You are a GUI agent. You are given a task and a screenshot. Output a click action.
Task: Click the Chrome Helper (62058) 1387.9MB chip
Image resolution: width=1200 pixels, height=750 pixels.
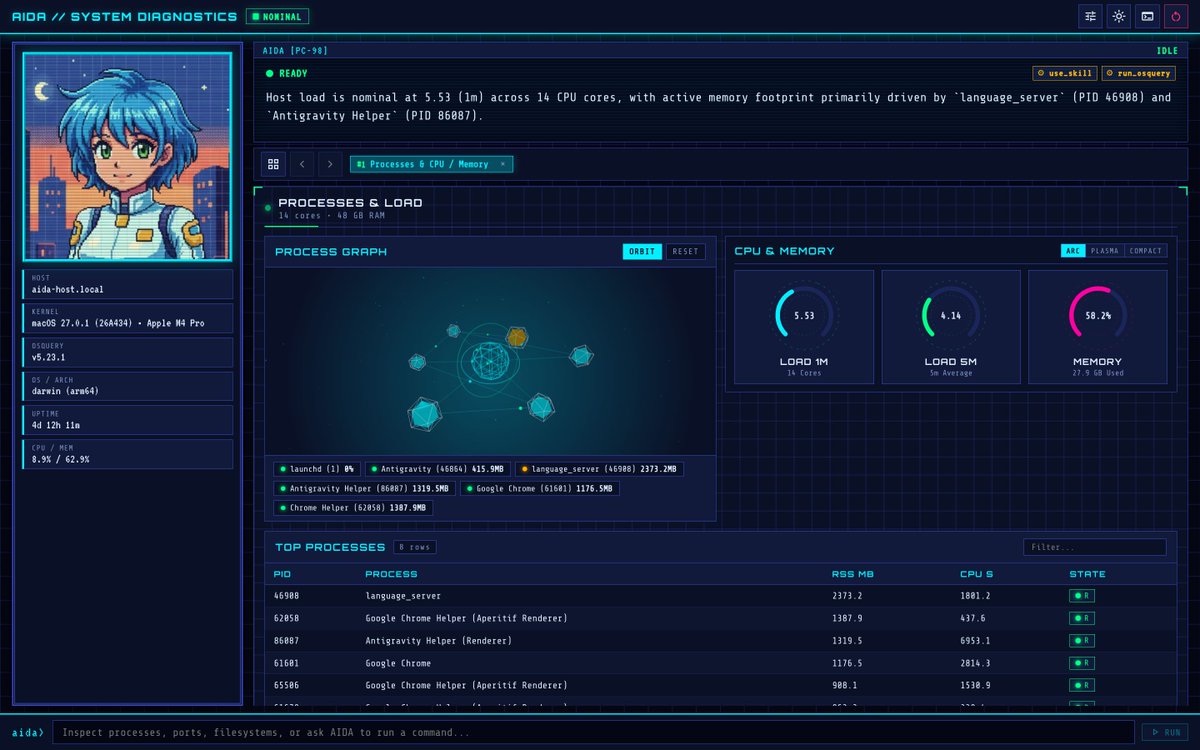[x=353, y=508]
